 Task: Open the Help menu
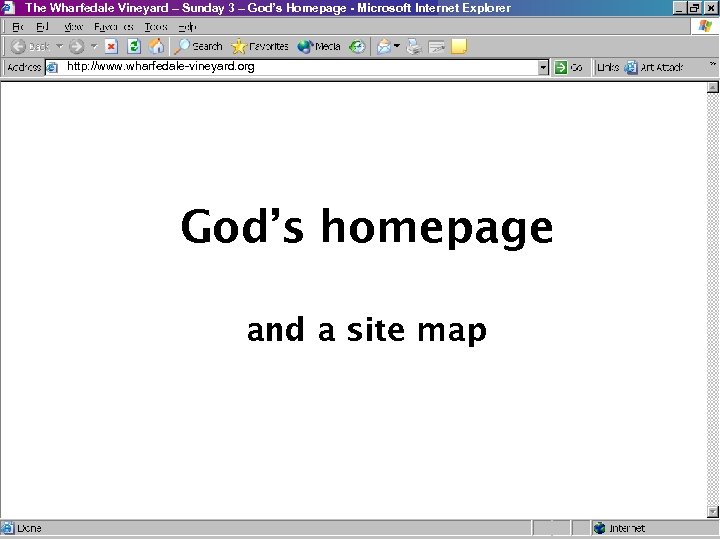pyautogui.click(x=187, y=27)
